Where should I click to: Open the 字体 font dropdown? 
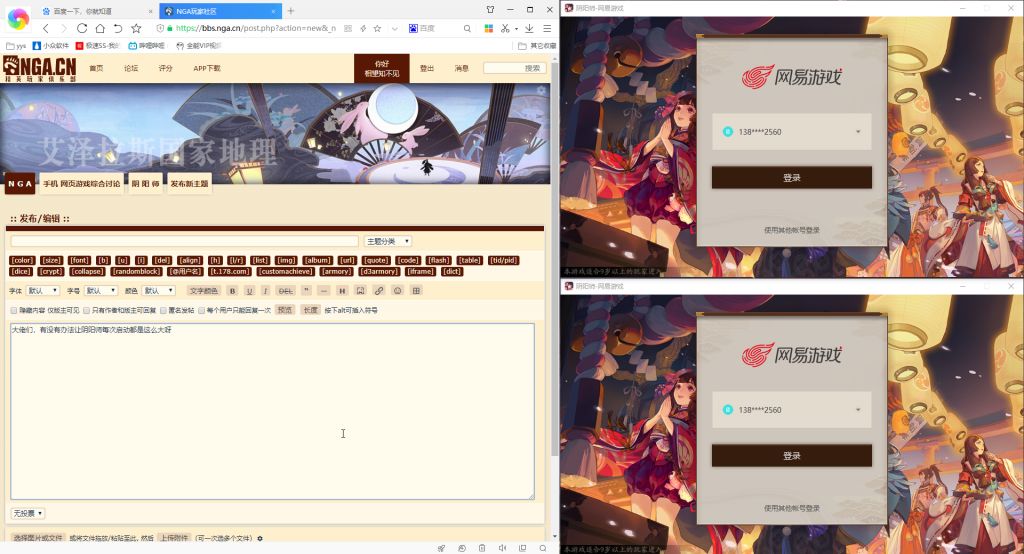43,291
